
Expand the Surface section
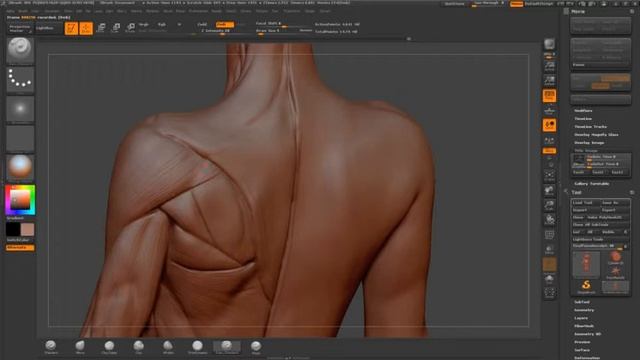[582, 350]
